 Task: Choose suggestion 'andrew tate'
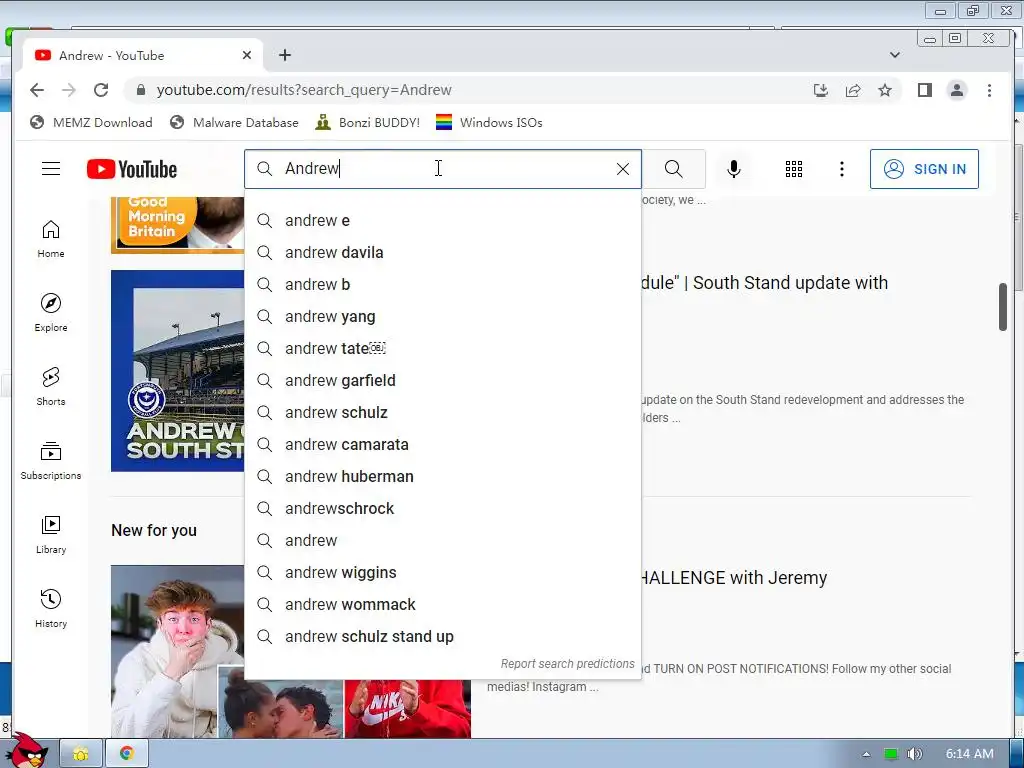tap(443, 349)
